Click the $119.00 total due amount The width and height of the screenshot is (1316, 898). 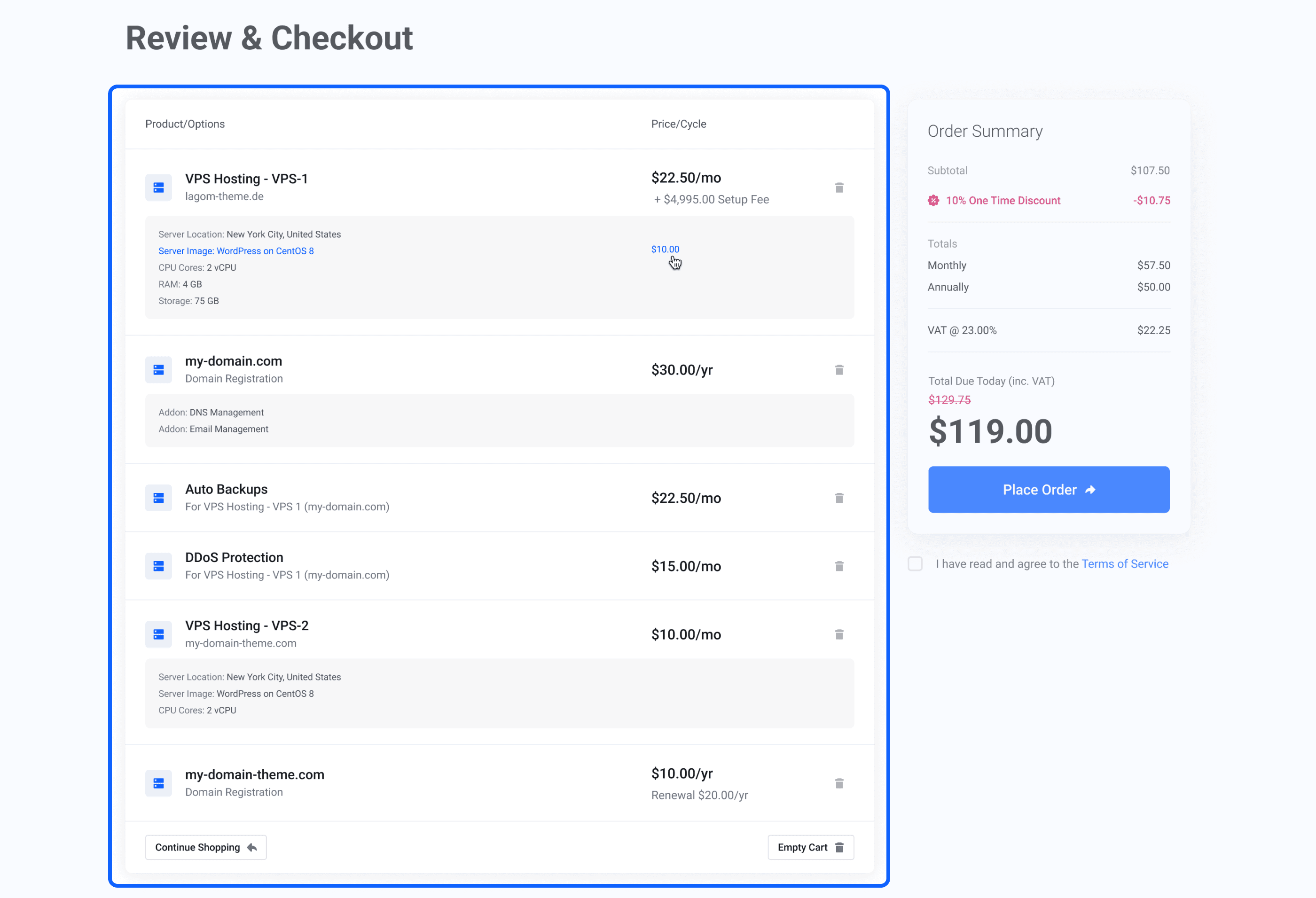990,431
